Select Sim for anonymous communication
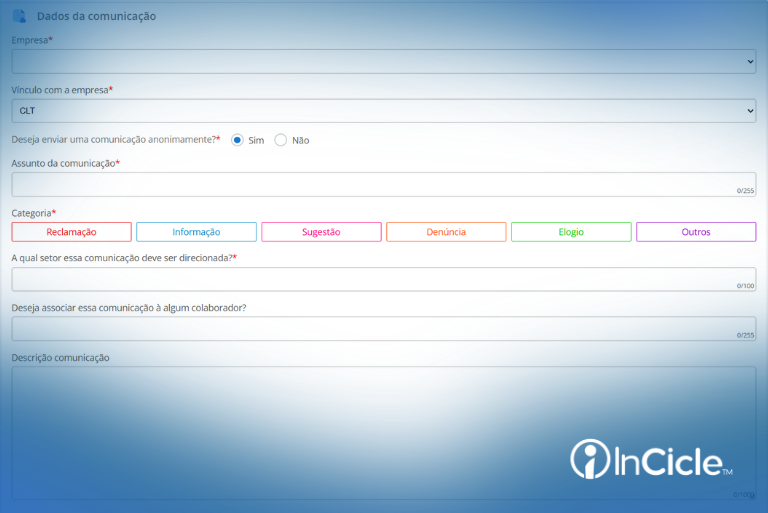 [237, 140]
